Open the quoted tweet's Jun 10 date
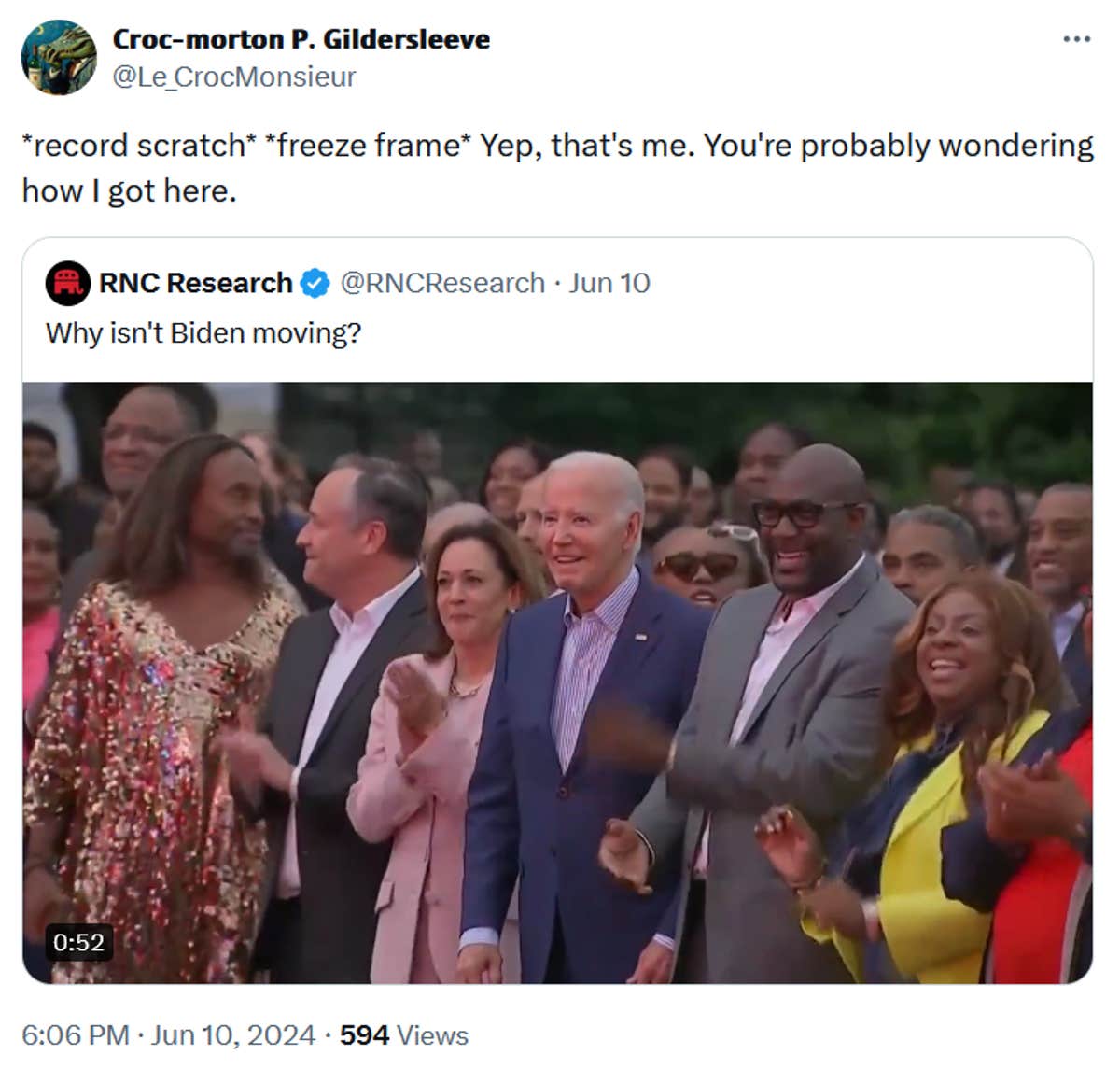This screenshot has height=1069, width=1120. tap(609, 283)
